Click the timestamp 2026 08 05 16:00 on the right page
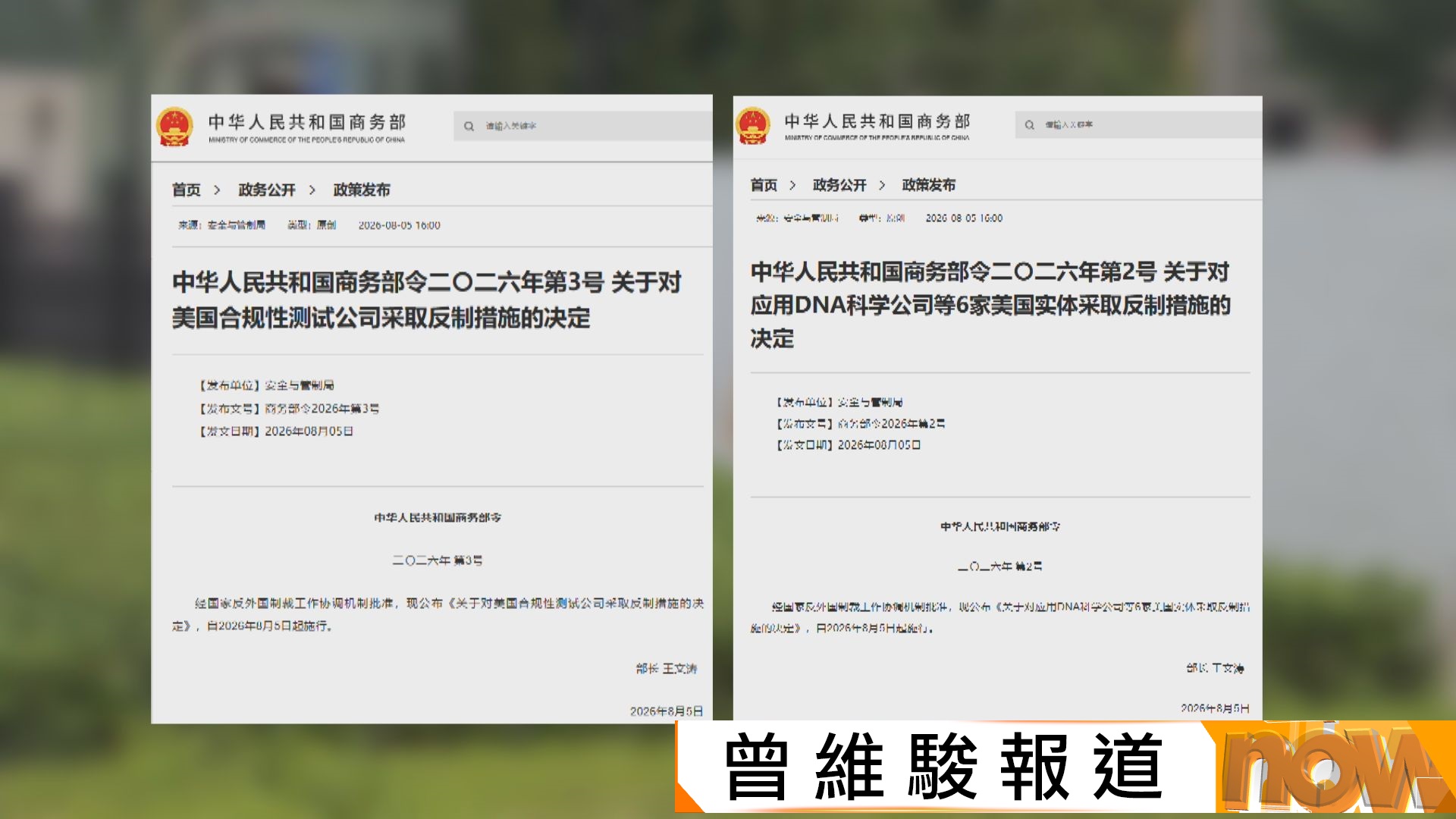This screenshot has width=1456, height=819. (x=964, y=218)
